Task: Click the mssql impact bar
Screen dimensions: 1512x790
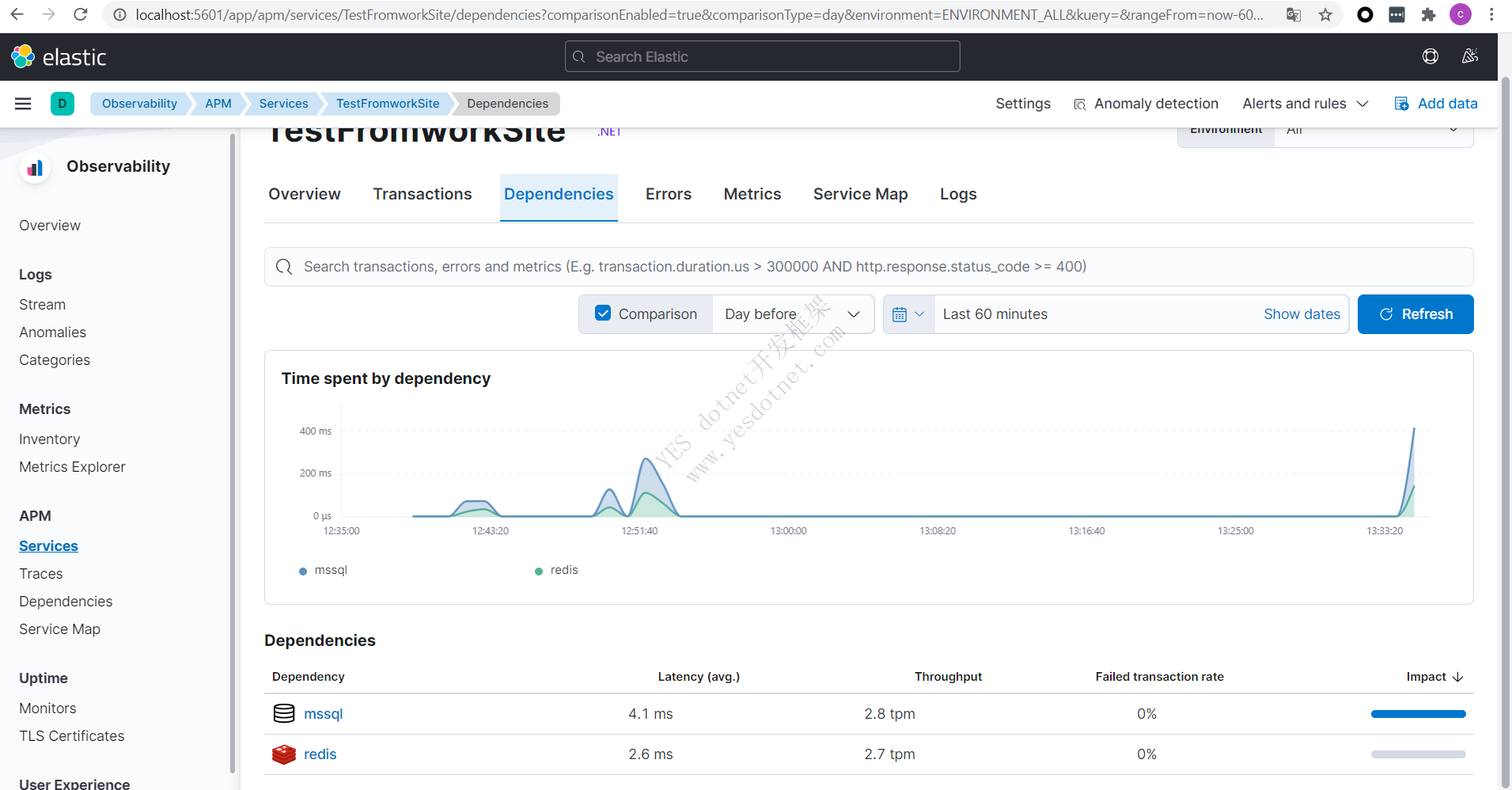Action: (x=1418, y=714)
